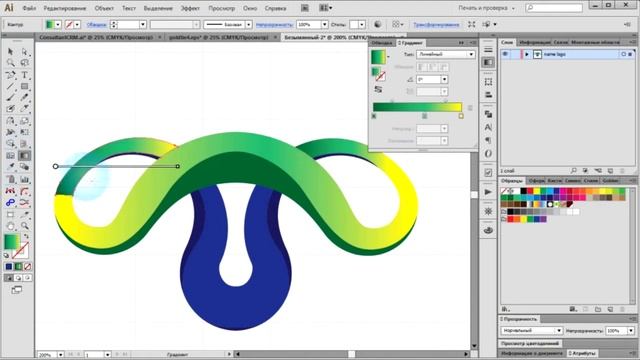
Task: Enable Draw Behind mode
Action: click(x=18, y=278)
